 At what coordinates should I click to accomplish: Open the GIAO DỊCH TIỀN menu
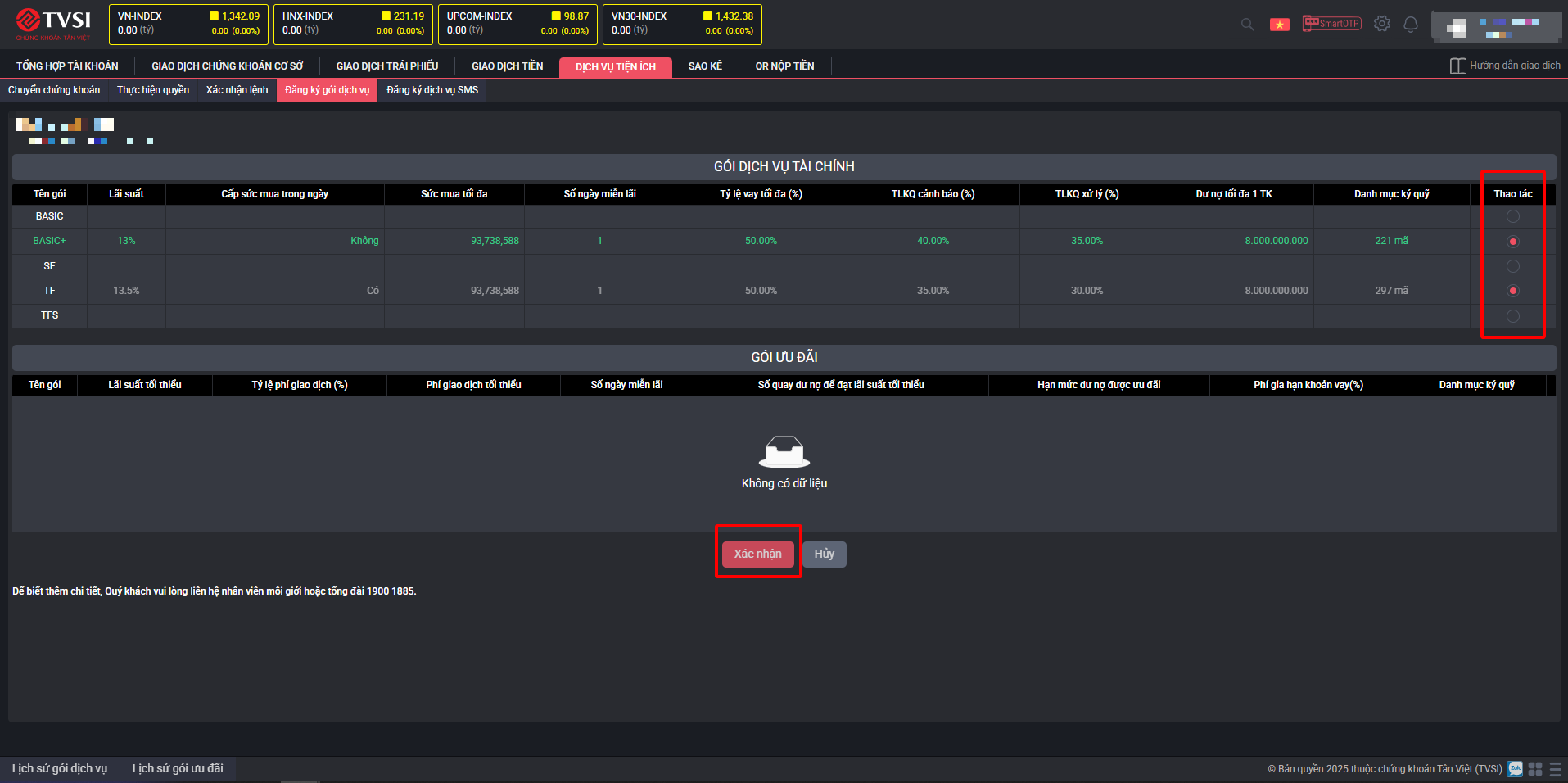tap(507, 66)
